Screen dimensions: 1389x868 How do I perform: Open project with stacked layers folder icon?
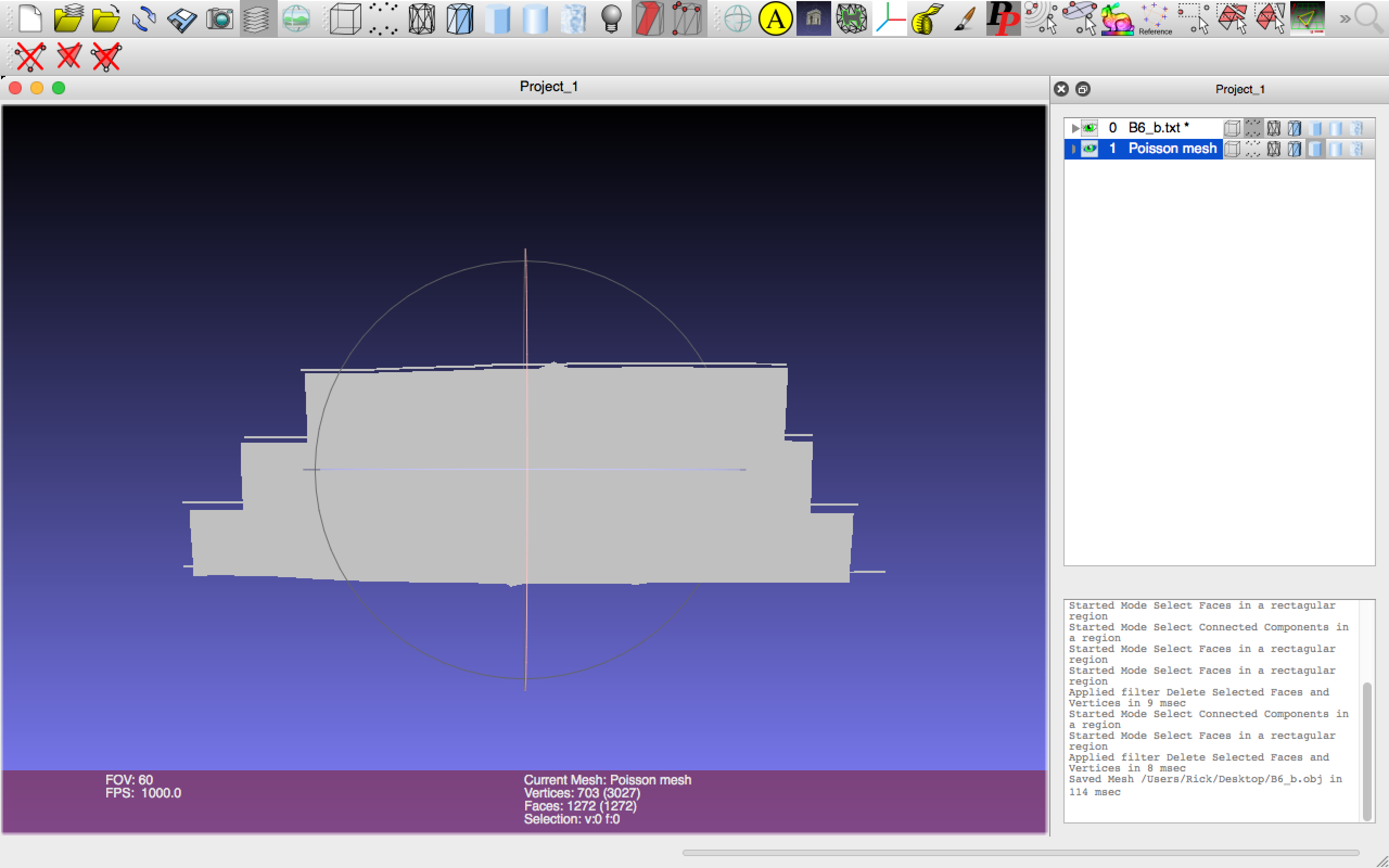pyautogui.click(x=68, y=18)
